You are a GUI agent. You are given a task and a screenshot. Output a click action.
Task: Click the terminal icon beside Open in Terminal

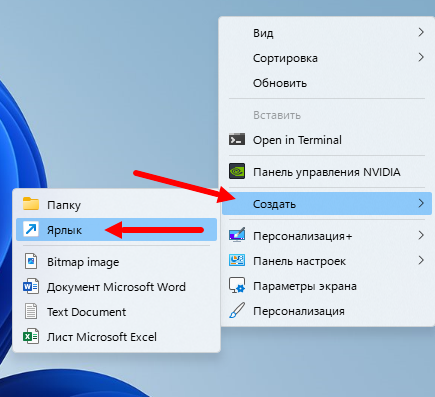coord(237,140)
